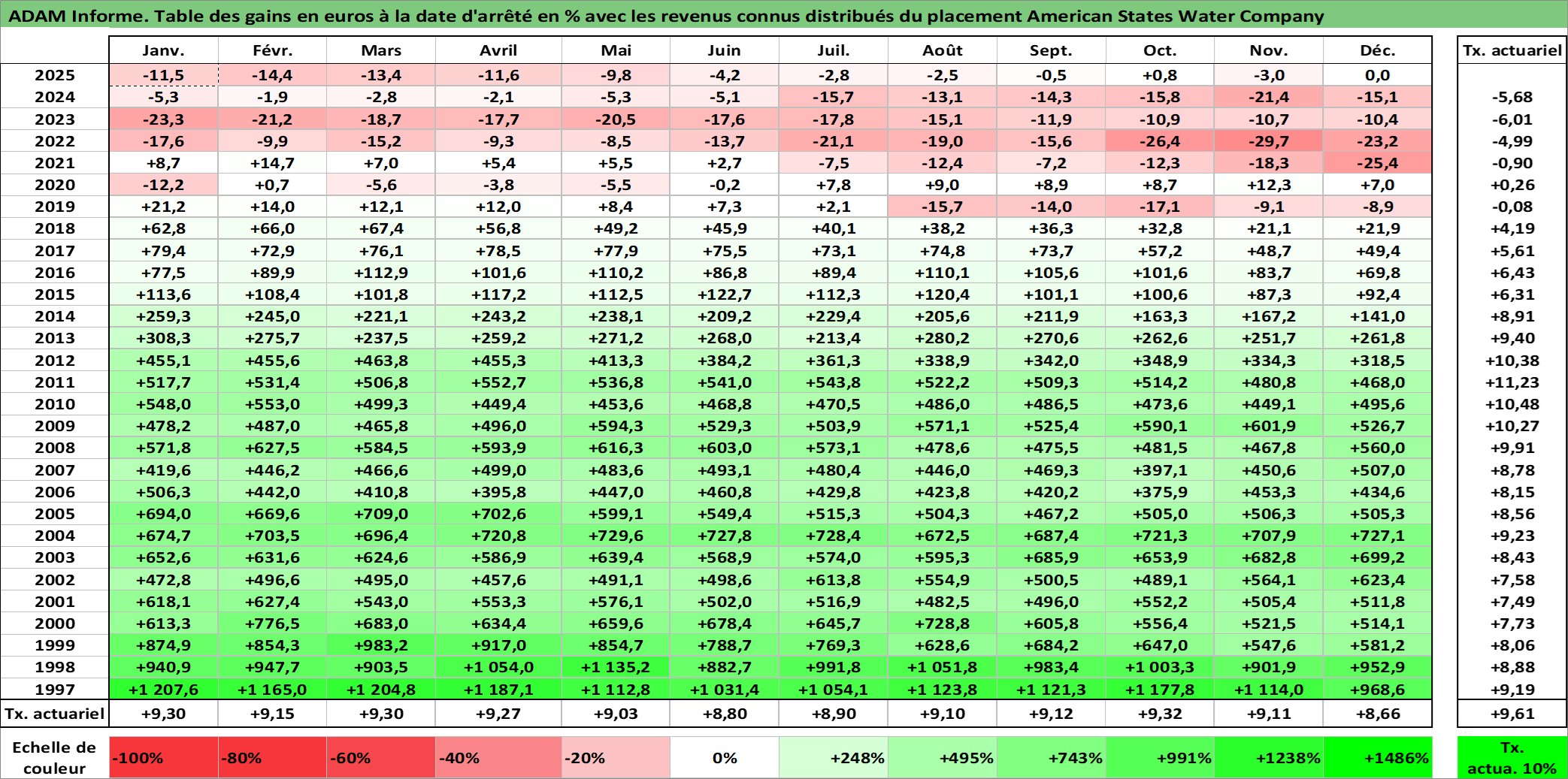The height and width of the screenshot is (779, 1568).
Task: Click the 0% color scale swatch
Action: point(725,757)
